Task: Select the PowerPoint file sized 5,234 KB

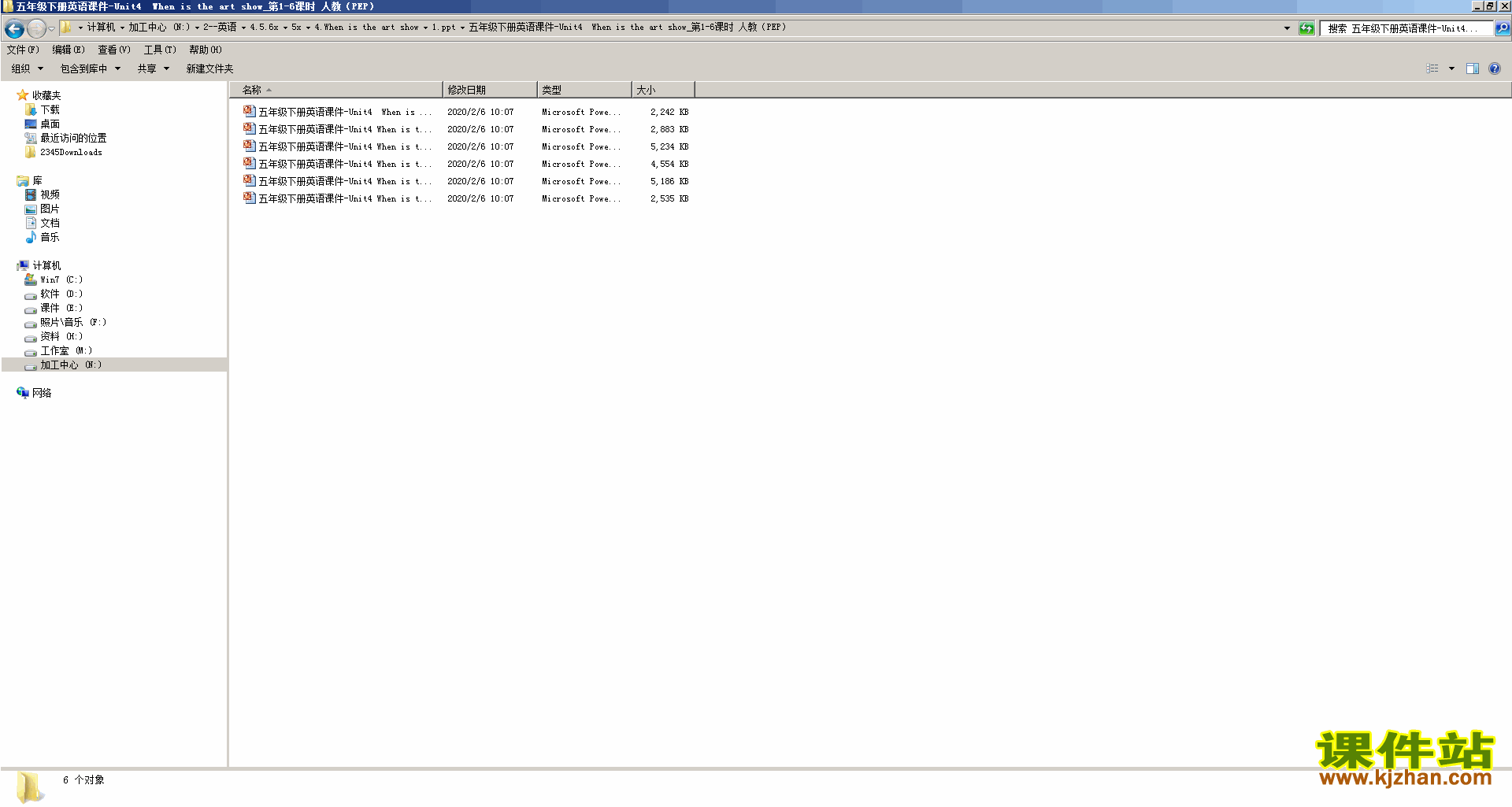Action: pos(465,146)
